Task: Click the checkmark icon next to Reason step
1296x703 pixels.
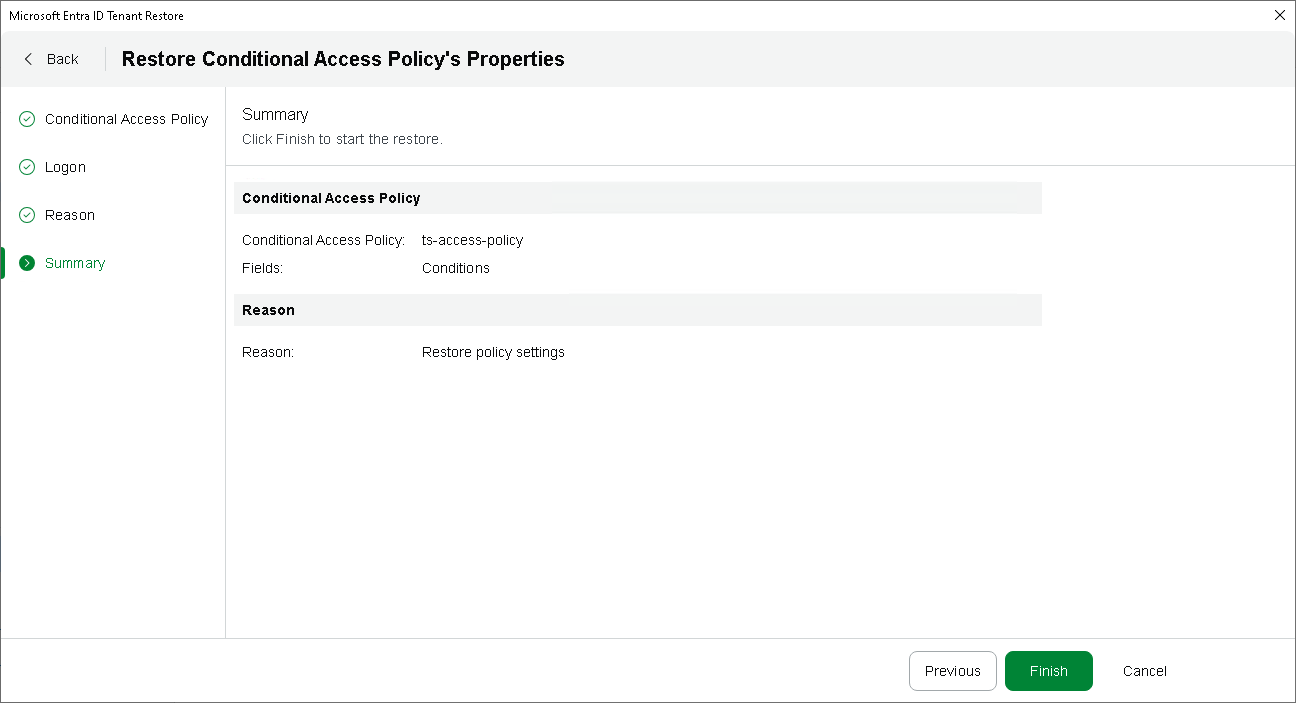Action: (27, 215)
